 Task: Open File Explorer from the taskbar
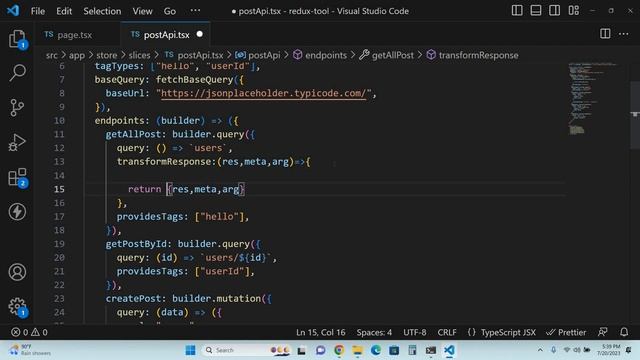point(358,350)
